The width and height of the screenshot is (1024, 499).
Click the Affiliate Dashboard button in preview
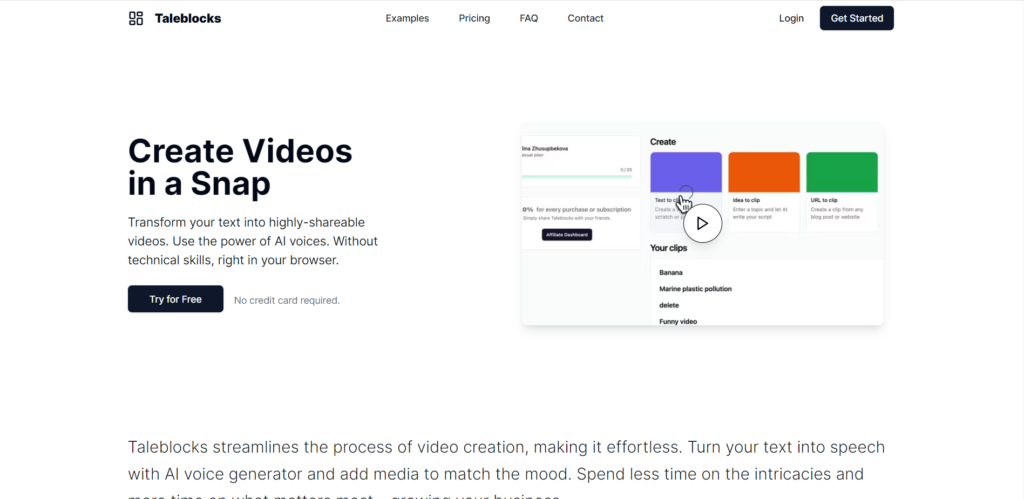pyautogui.click(x=567, y=234)
